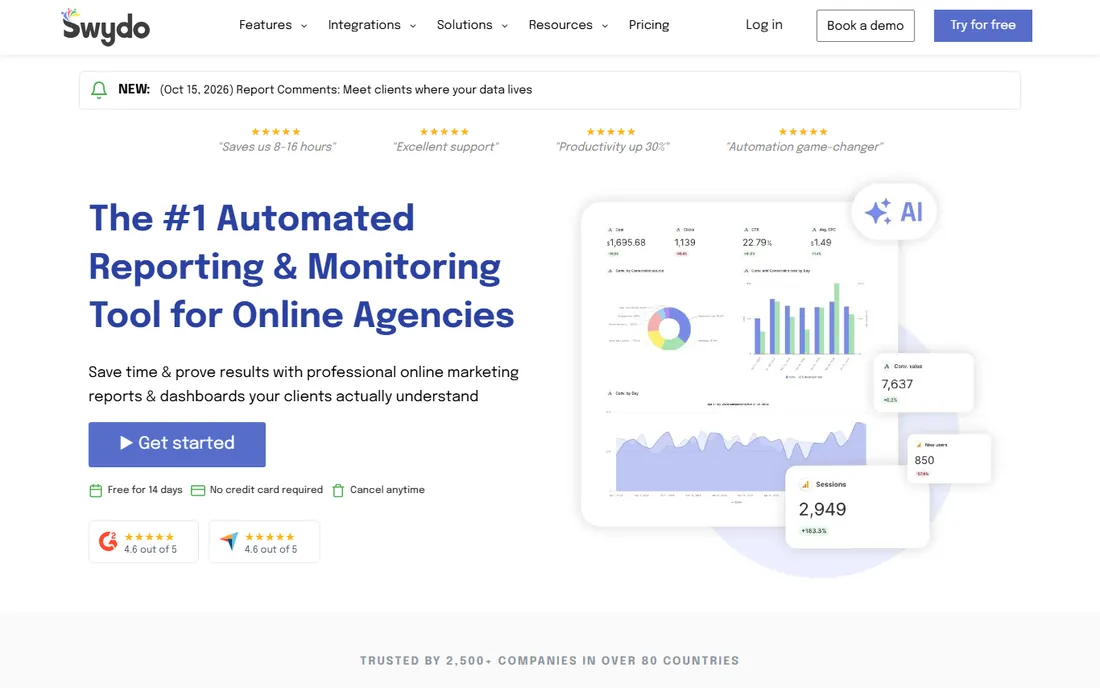
Task: Click the AI sparkle badge
Action: point(894,212)
